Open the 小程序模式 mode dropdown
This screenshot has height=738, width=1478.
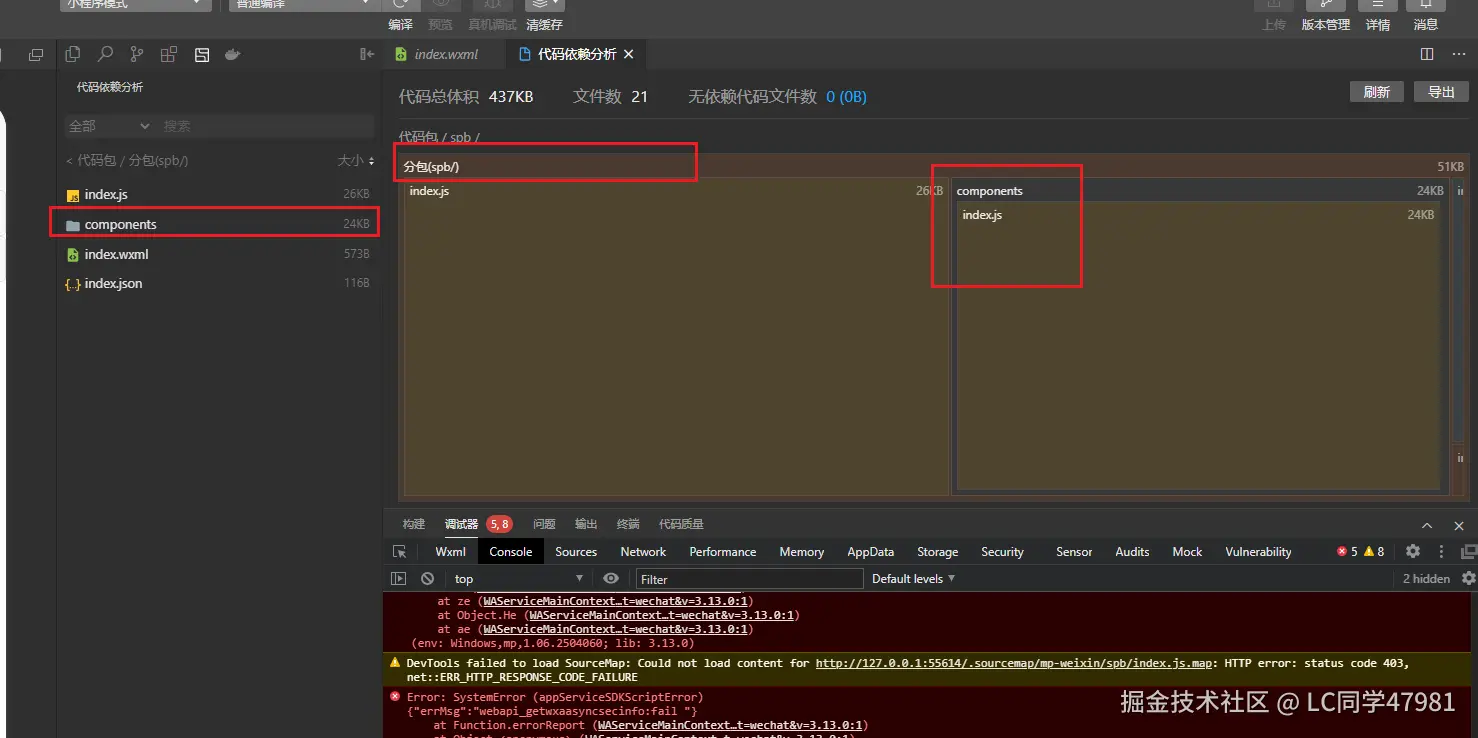[x=136, y=5]
